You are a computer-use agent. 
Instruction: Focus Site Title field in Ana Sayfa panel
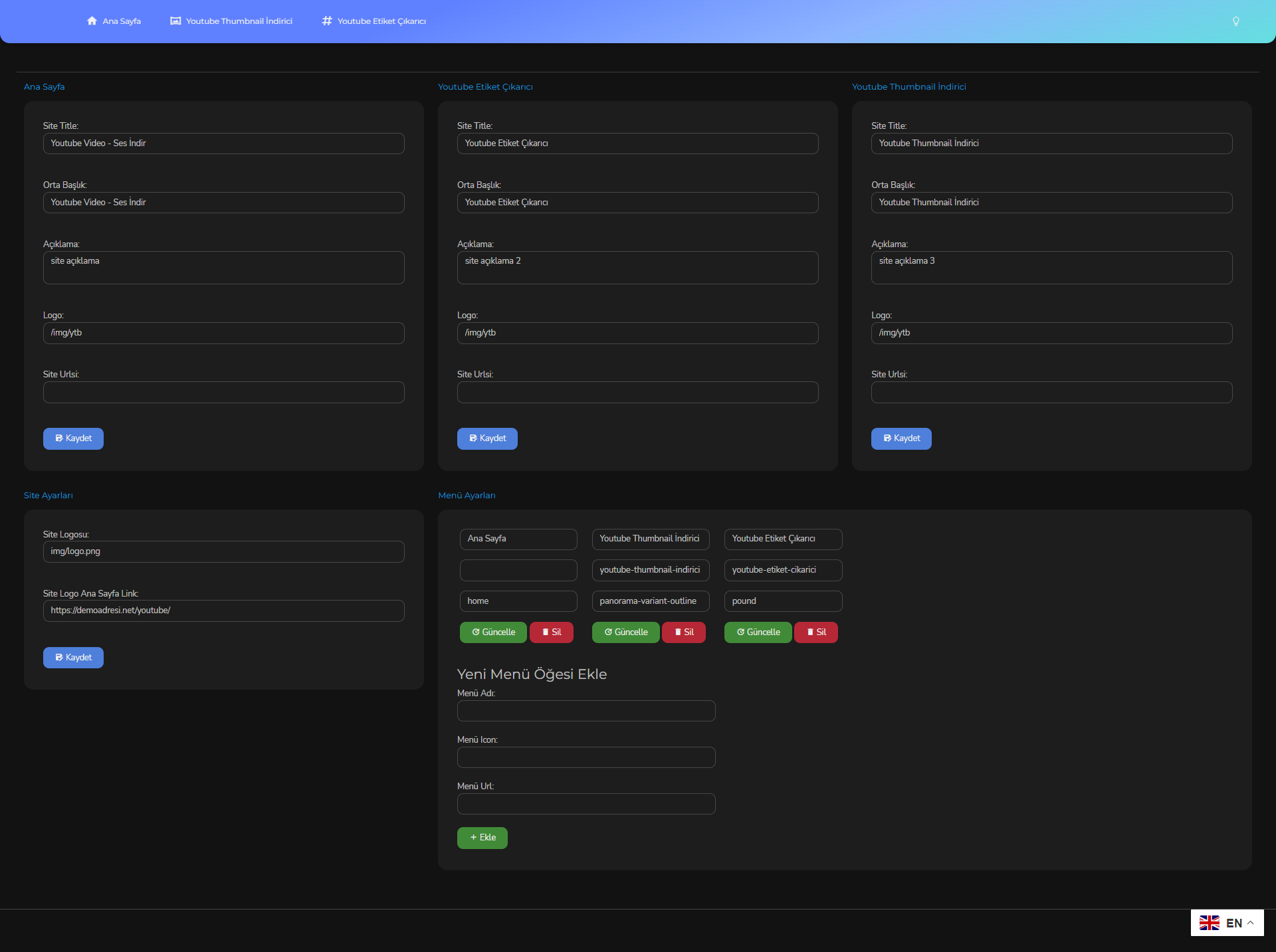224,143
